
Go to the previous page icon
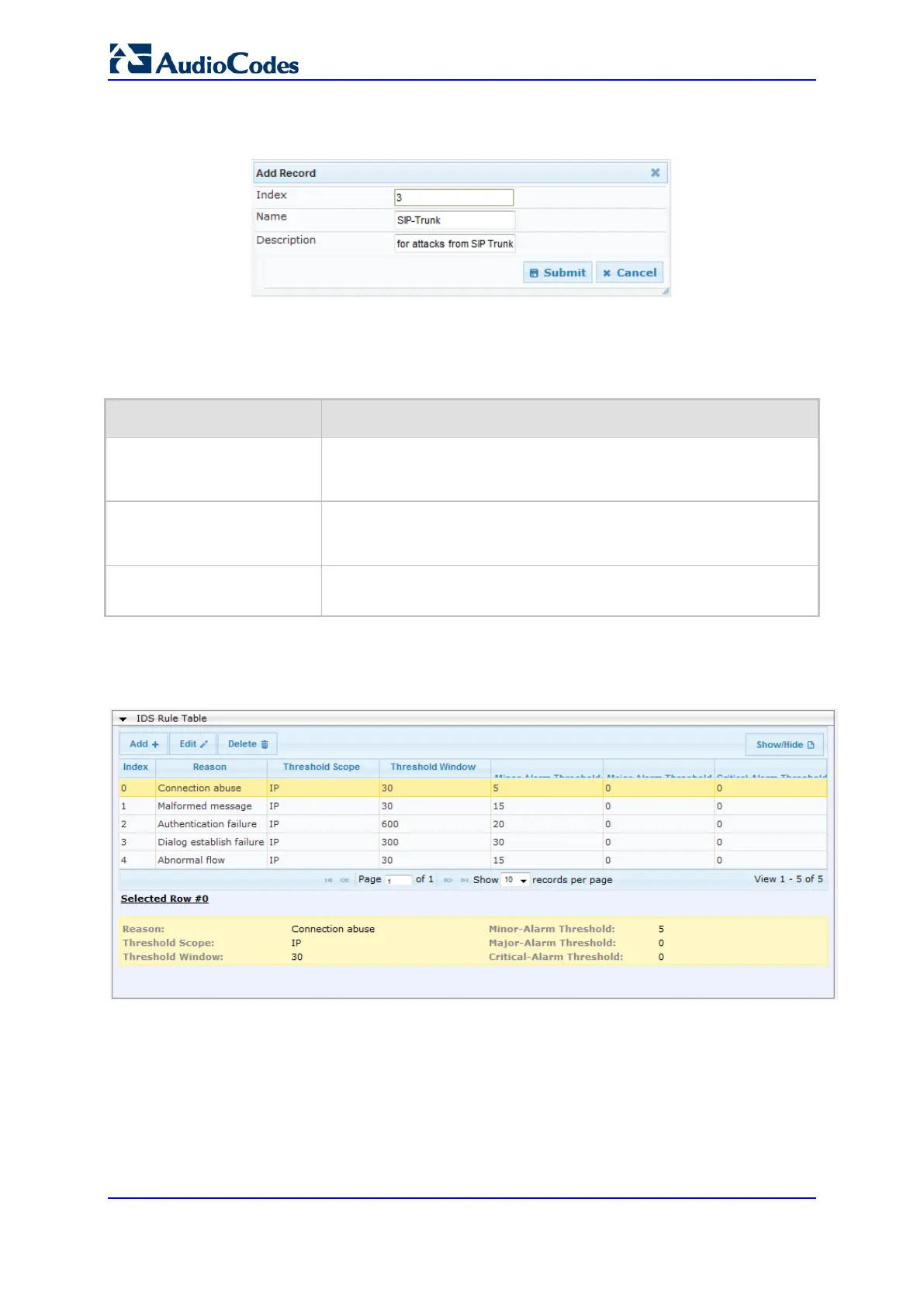tap(344, 880)
